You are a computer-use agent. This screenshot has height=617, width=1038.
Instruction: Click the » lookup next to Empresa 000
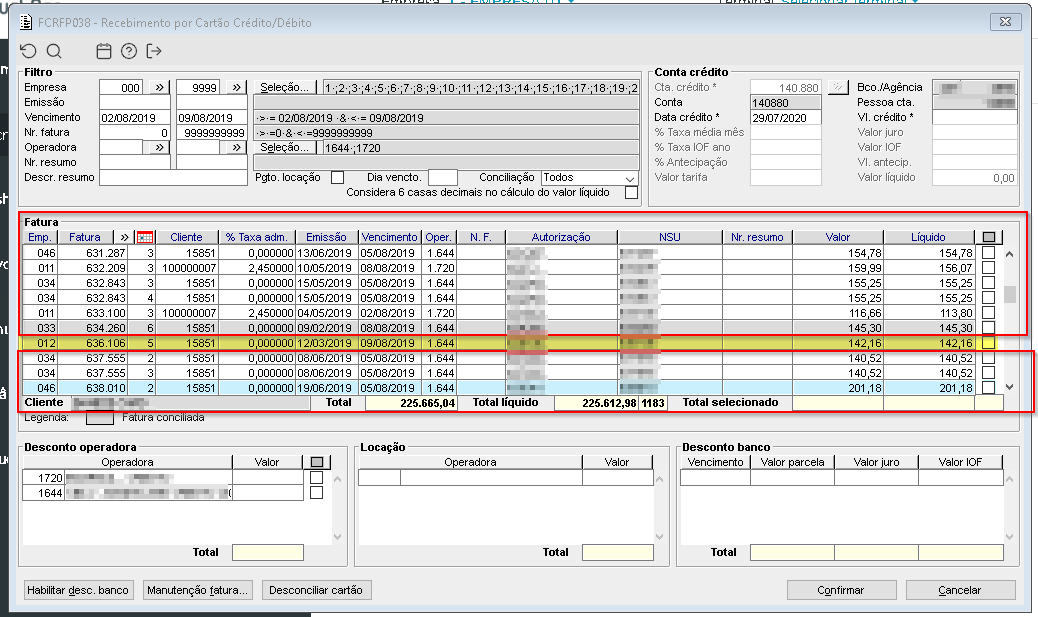pos(157,88)
